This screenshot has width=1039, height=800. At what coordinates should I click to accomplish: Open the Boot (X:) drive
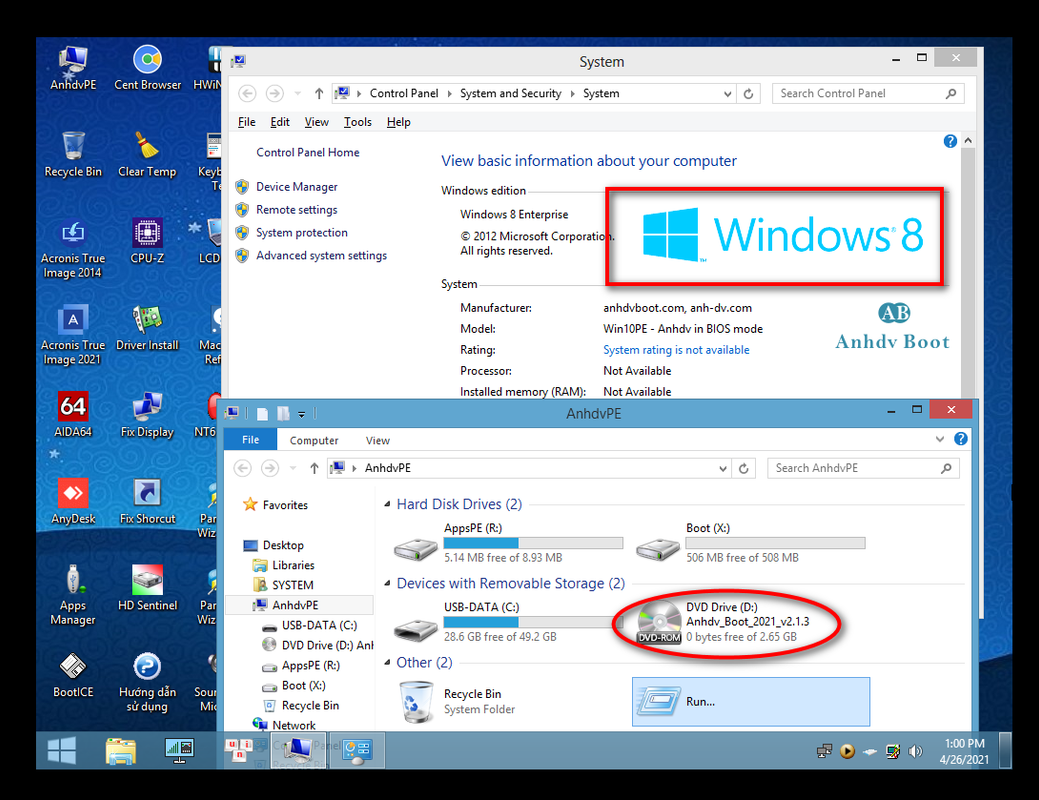pos(750,543)
